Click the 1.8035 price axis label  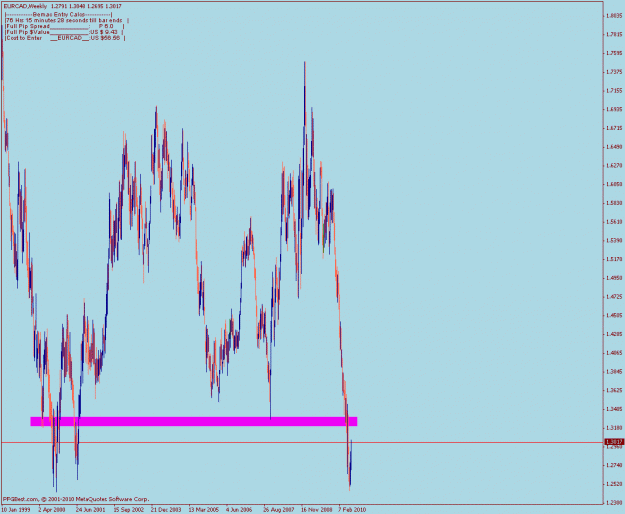(614, 16)
